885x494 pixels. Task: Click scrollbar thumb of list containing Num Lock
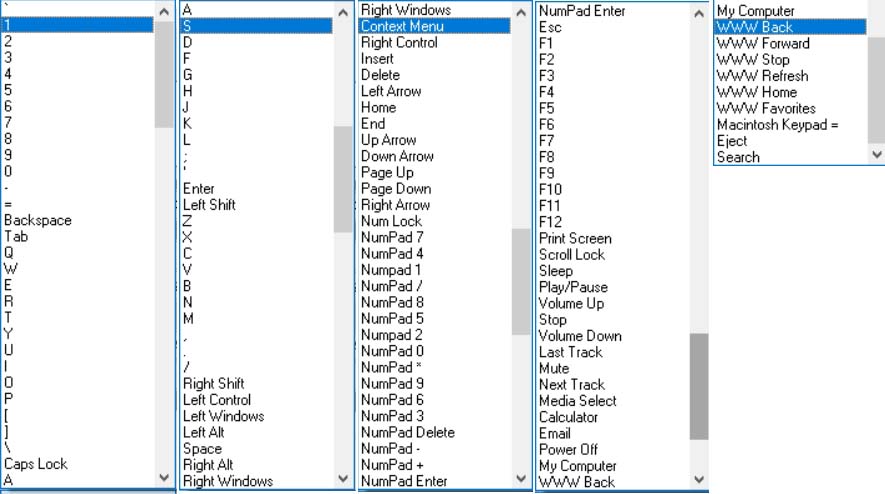point(521,281)
